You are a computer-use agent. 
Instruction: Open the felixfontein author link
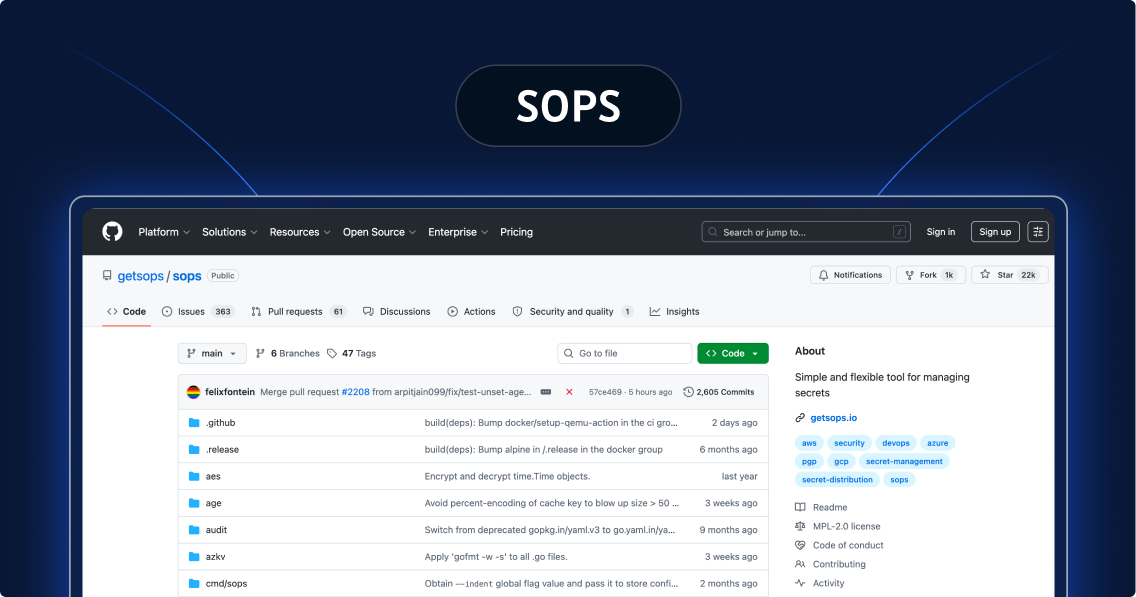(x=230, y=392)
